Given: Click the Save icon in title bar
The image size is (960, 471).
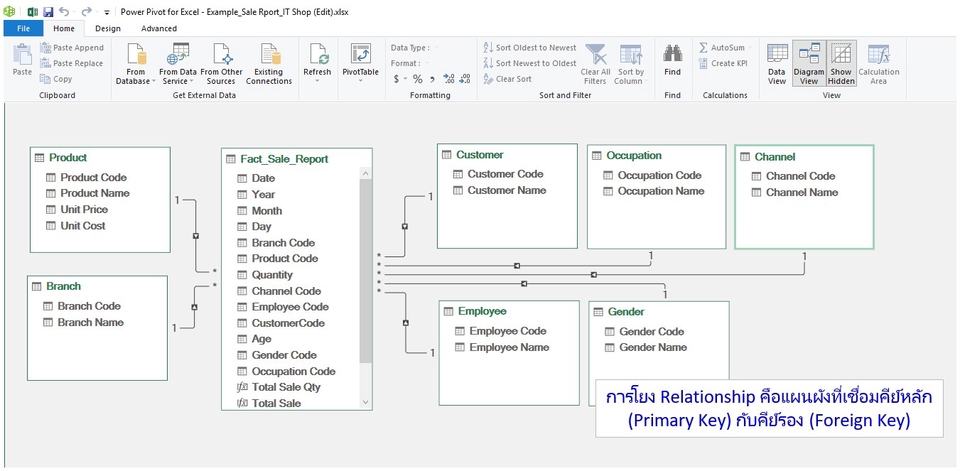Looking at the screenshot, I should pyautogui.click(x=48, y=11).
